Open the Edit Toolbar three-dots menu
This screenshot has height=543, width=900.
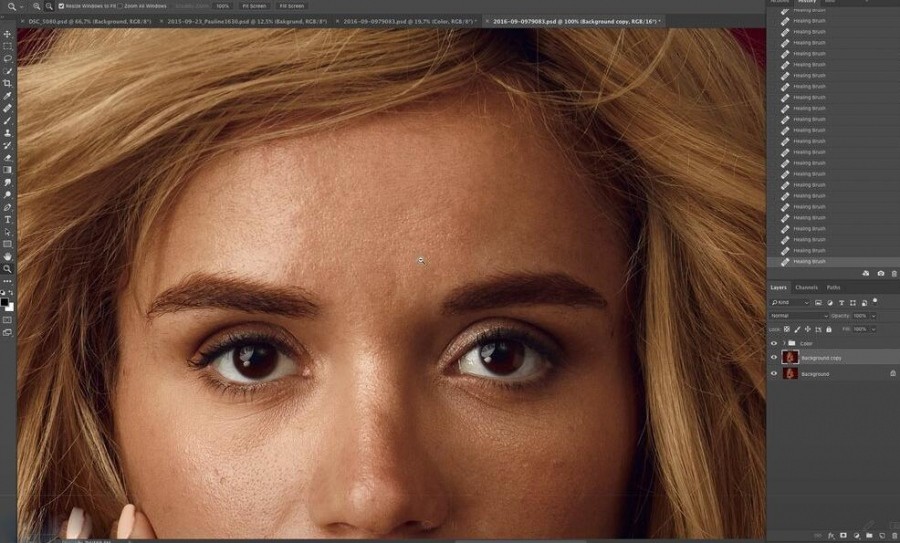(x=7, y=281)
